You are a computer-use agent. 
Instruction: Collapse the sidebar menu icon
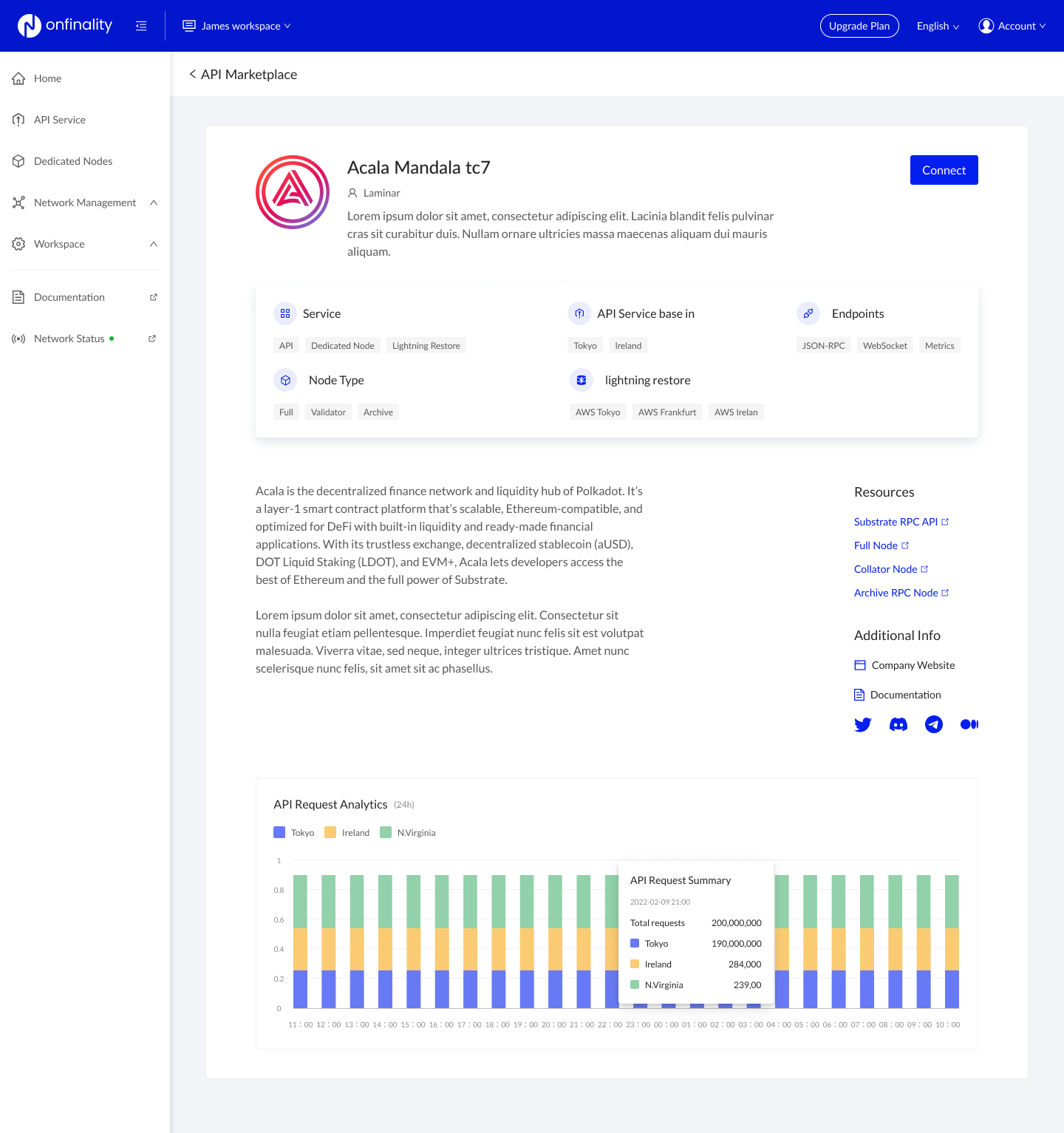pos(141,26)
